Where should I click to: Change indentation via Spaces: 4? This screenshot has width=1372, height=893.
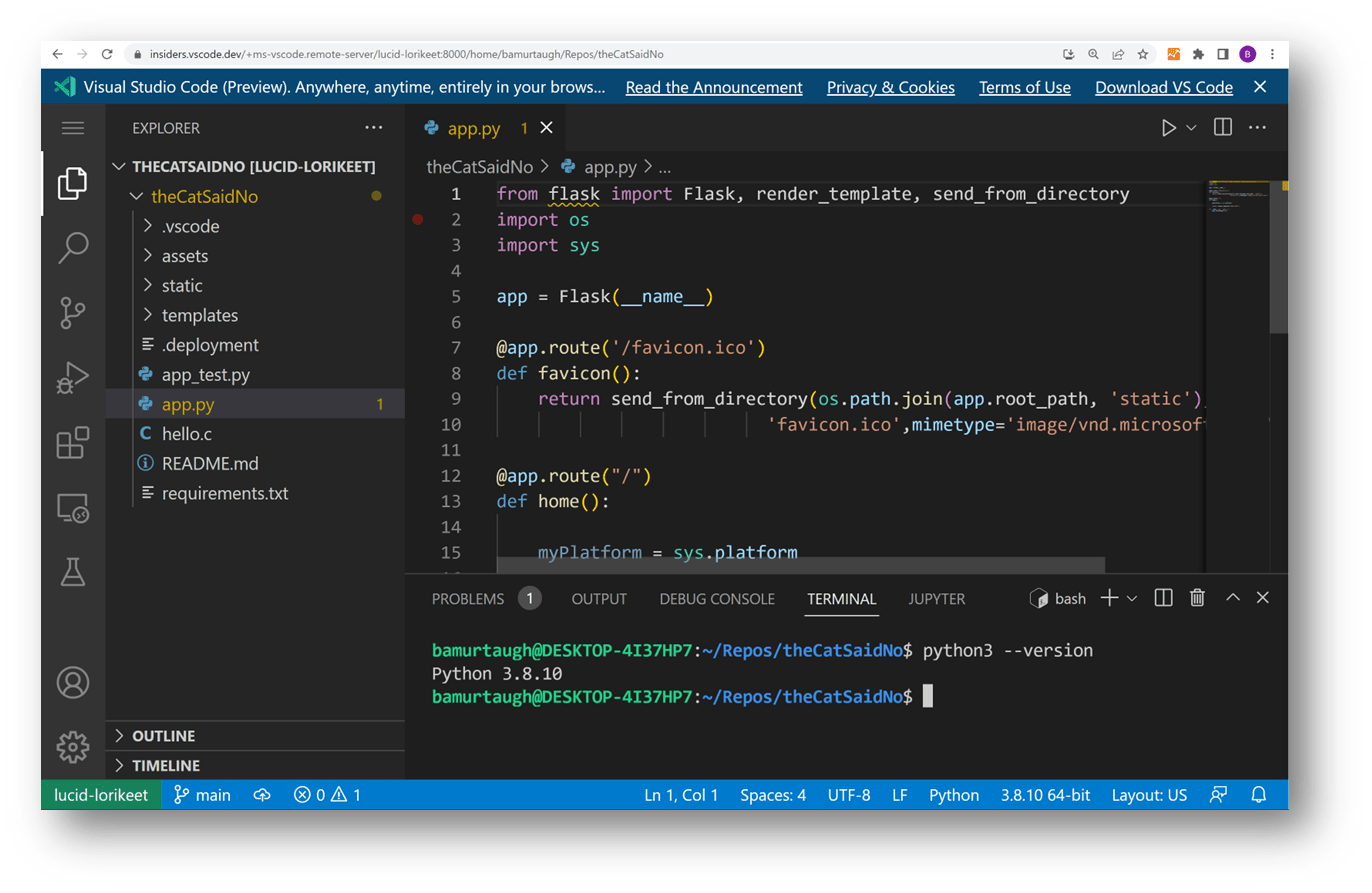(x=773, y=795)
